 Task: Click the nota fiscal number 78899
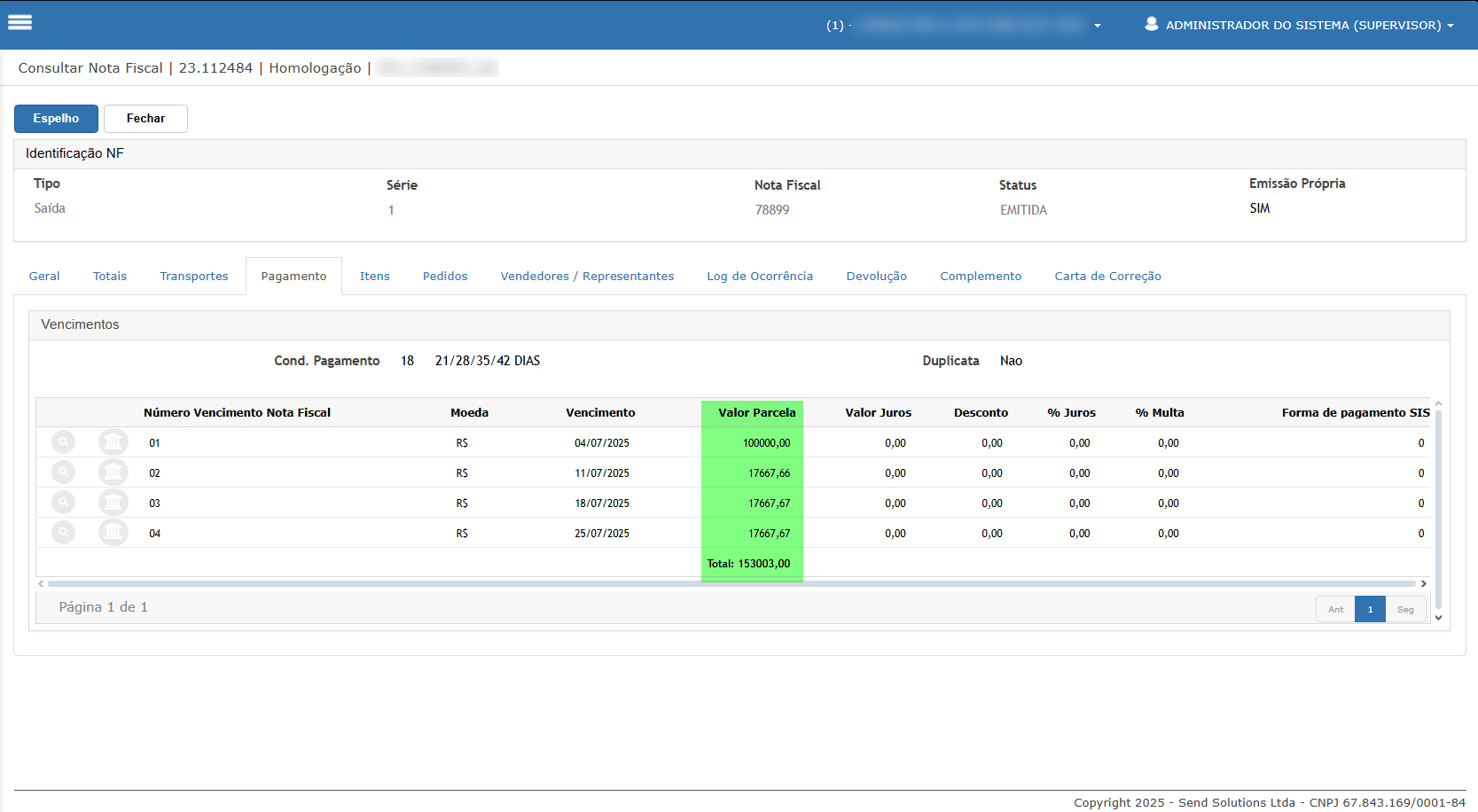[x=772, y=210]
